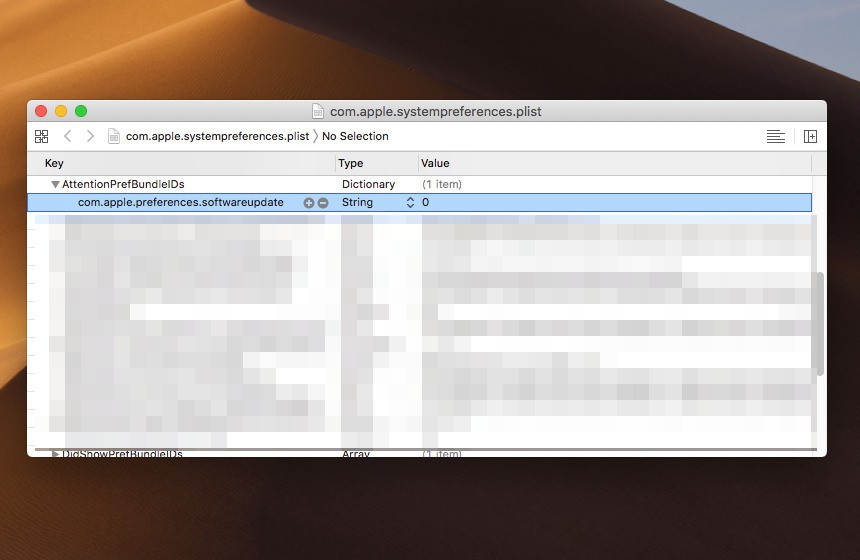Expand the DidShowPrefBundleIDs array
This screenshot has height=560, width=860.
pyautogui.click(x=55, y=454)
